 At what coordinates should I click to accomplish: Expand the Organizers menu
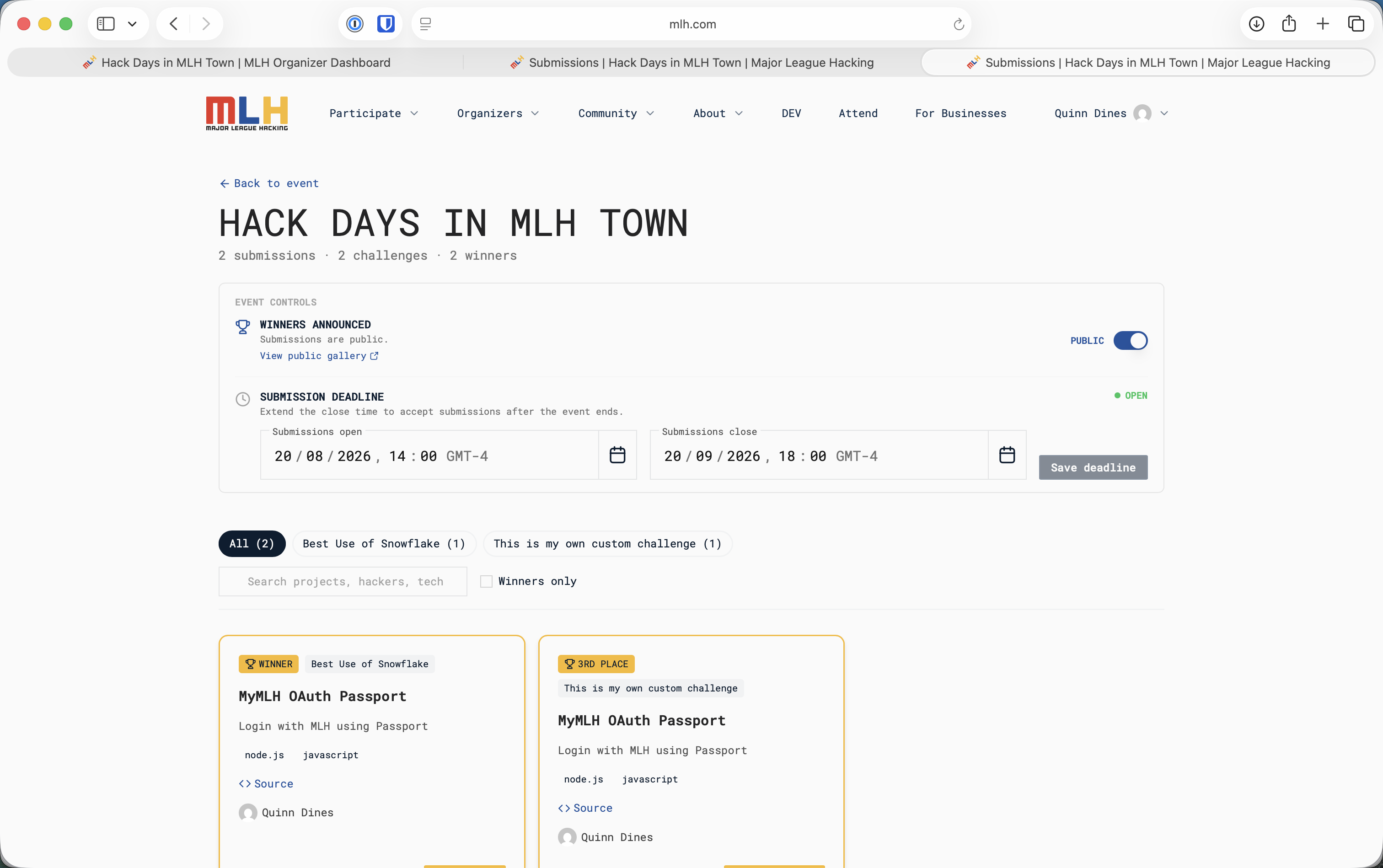click(498, 113)
